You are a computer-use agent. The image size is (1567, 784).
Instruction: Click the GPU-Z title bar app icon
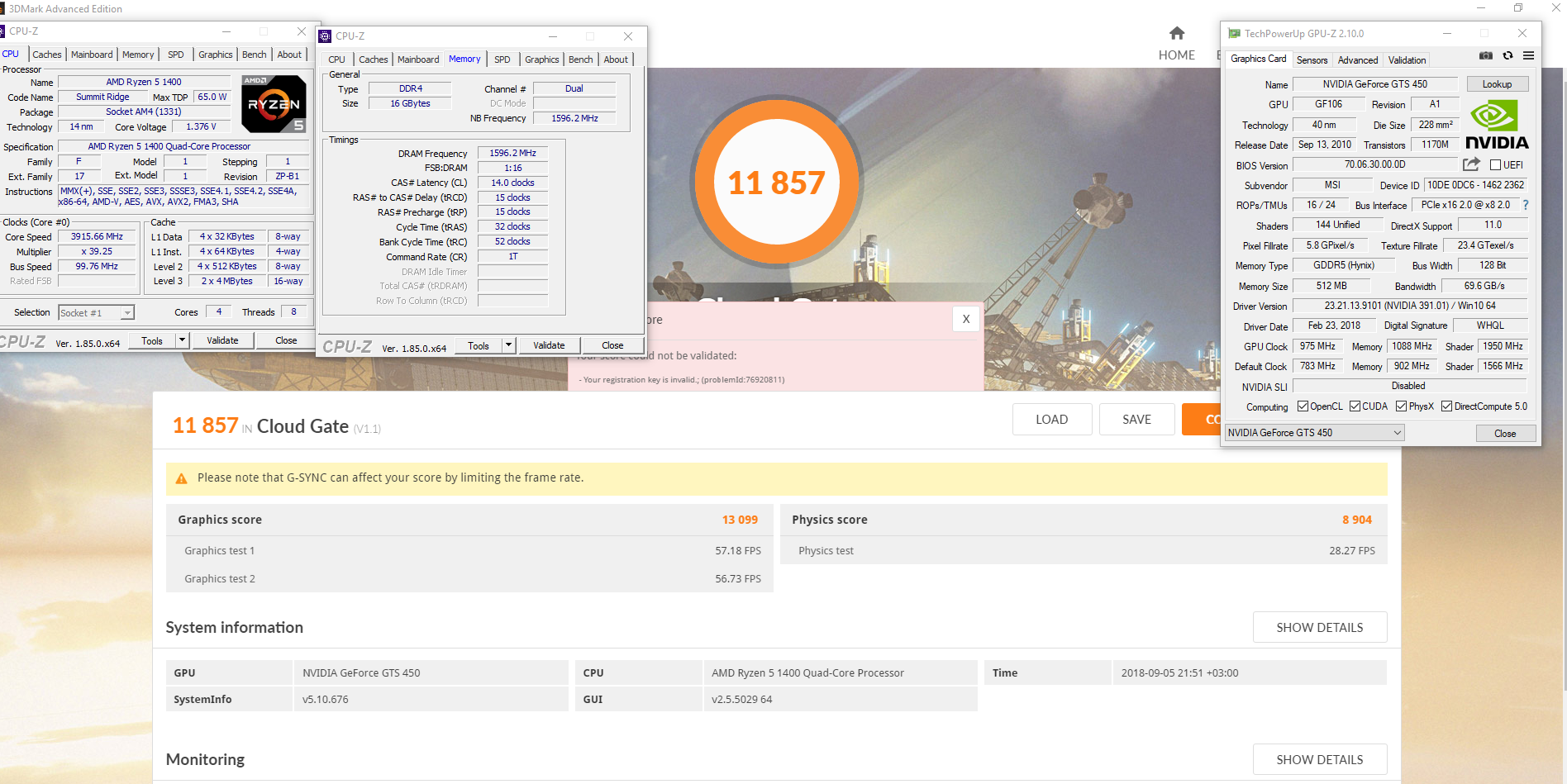tap(1234, 34)
